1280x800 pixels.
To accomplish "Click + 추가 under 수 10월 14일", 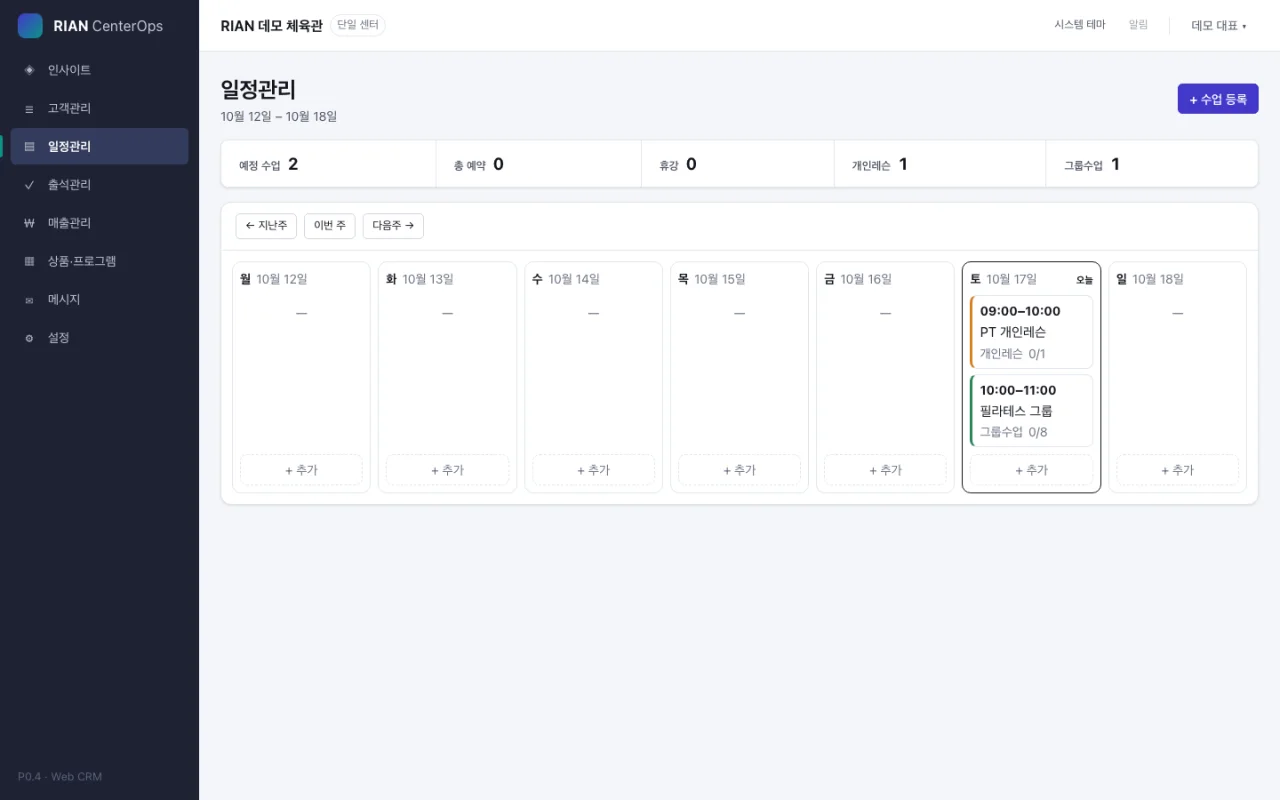I will point(593,470).
